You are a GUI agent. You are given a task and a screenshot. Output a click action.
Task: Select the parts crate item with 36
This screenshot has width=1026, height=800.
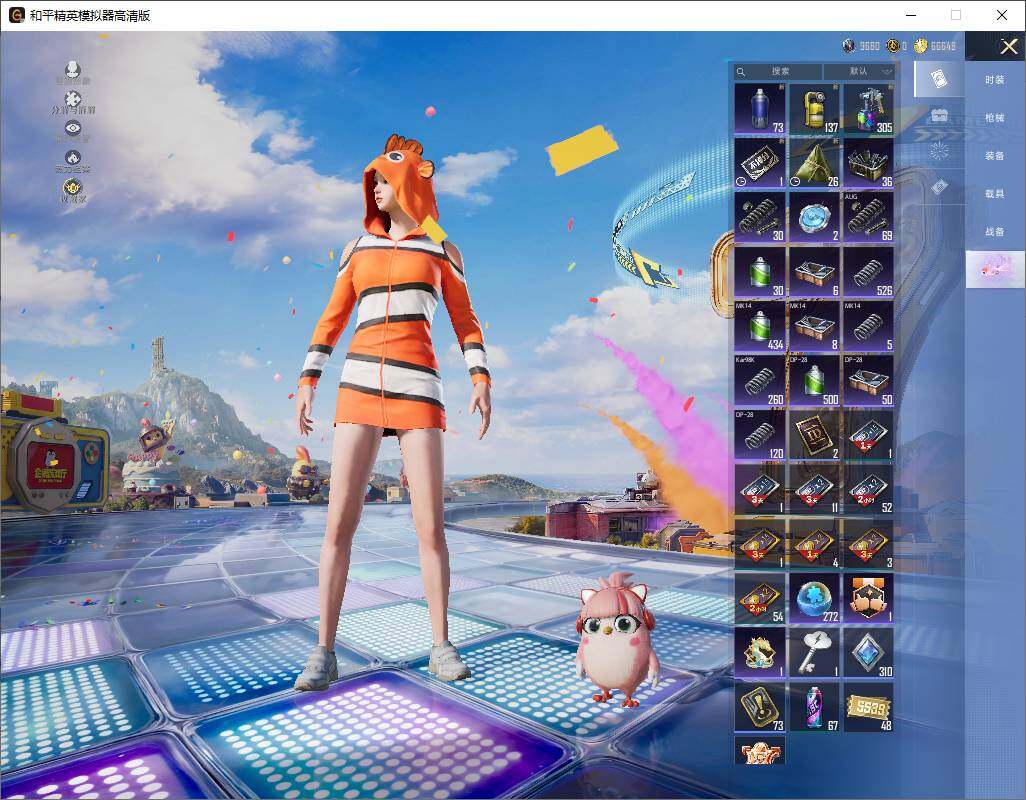[868, 163]
